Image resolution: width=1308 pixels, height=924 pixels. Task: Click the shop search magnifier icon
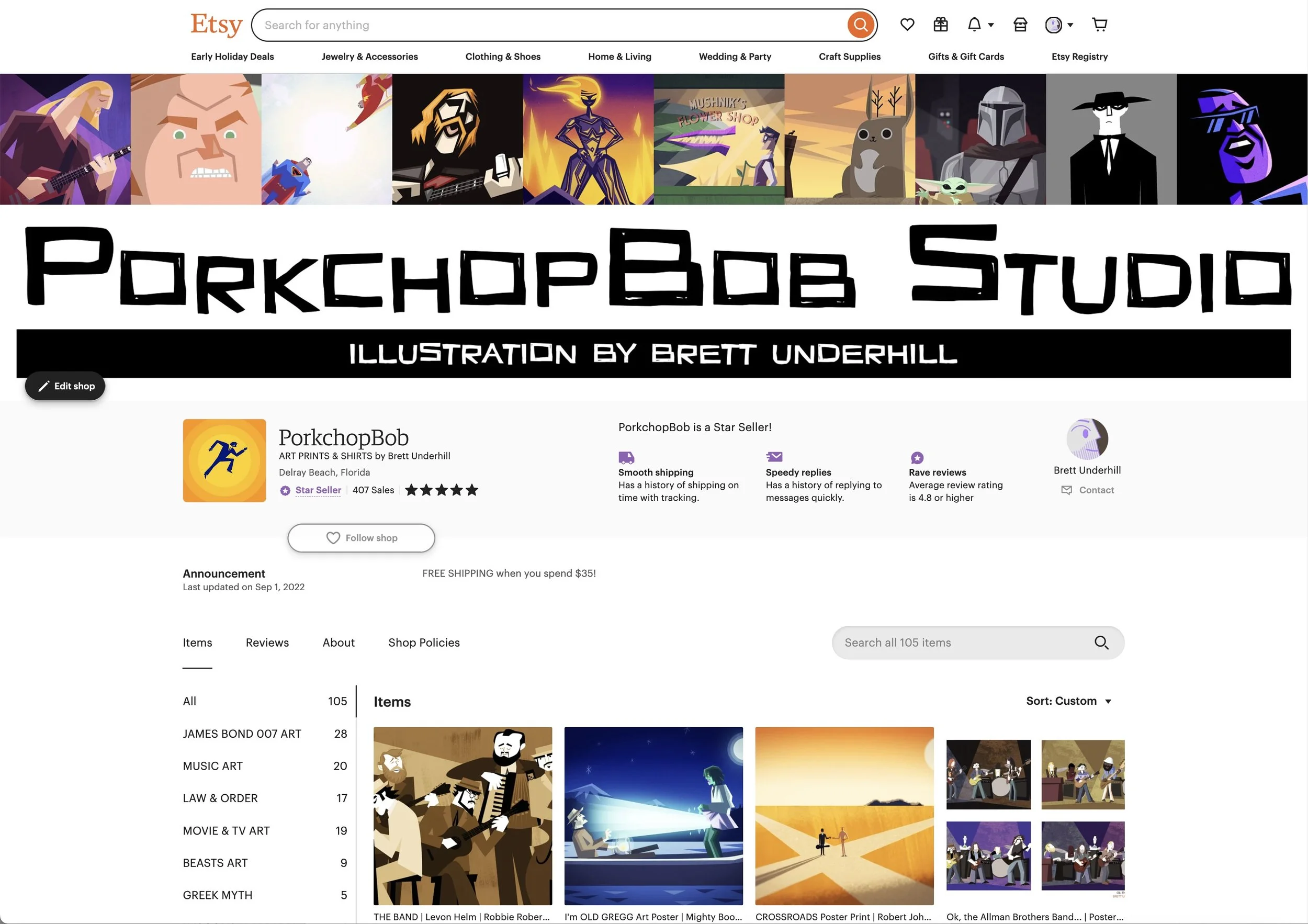click(x=1101, y=643)
